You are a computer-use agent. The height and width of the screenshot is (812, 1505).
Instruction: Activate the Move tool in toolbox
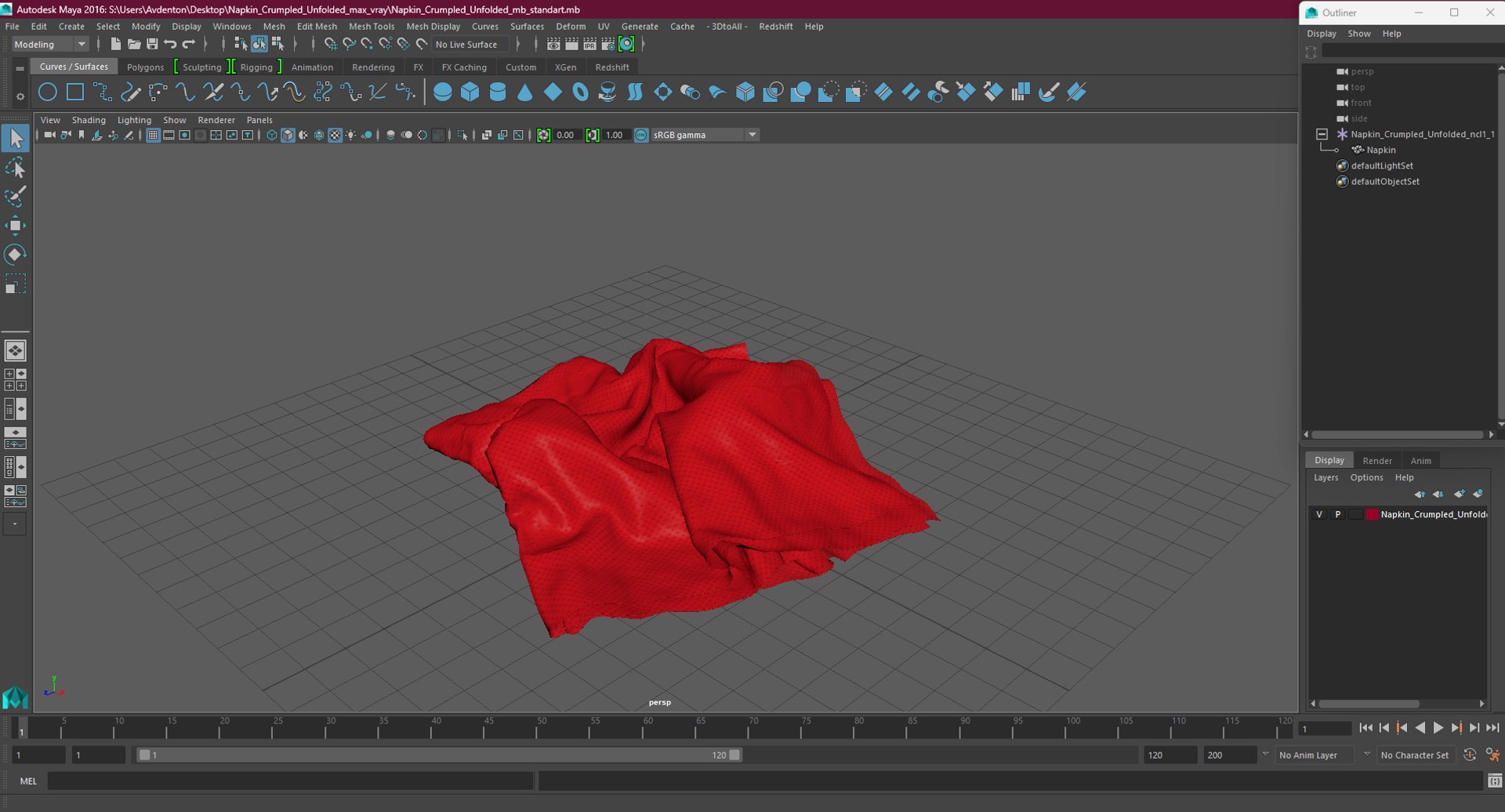click(x=15, y=226)
